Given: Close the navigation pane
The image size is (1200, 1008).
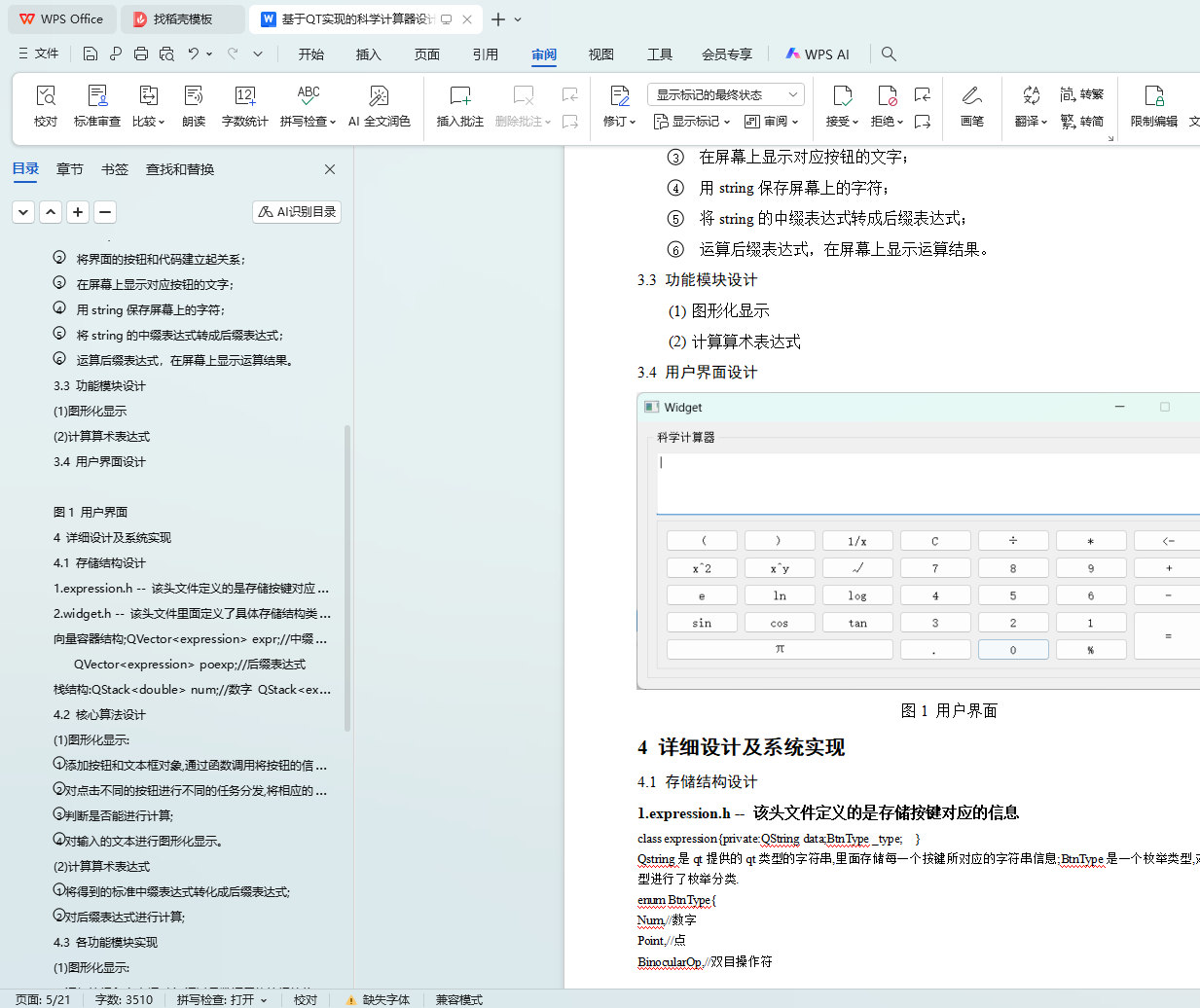Looking at the screenshot, I should click(330, 169).
